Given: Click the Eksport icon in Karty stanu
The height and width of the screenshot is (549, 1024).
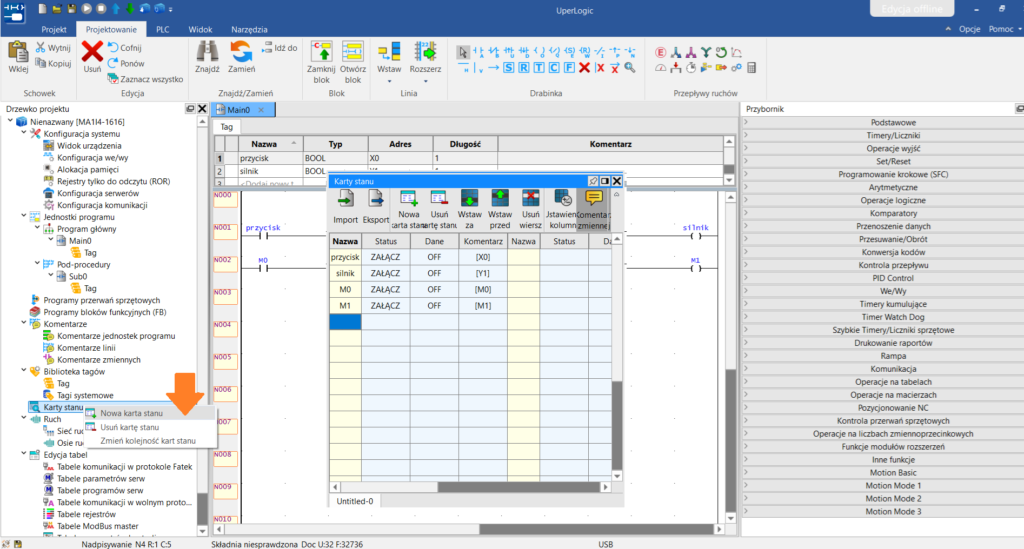Looking at the screenshot, I should point(376,200).
